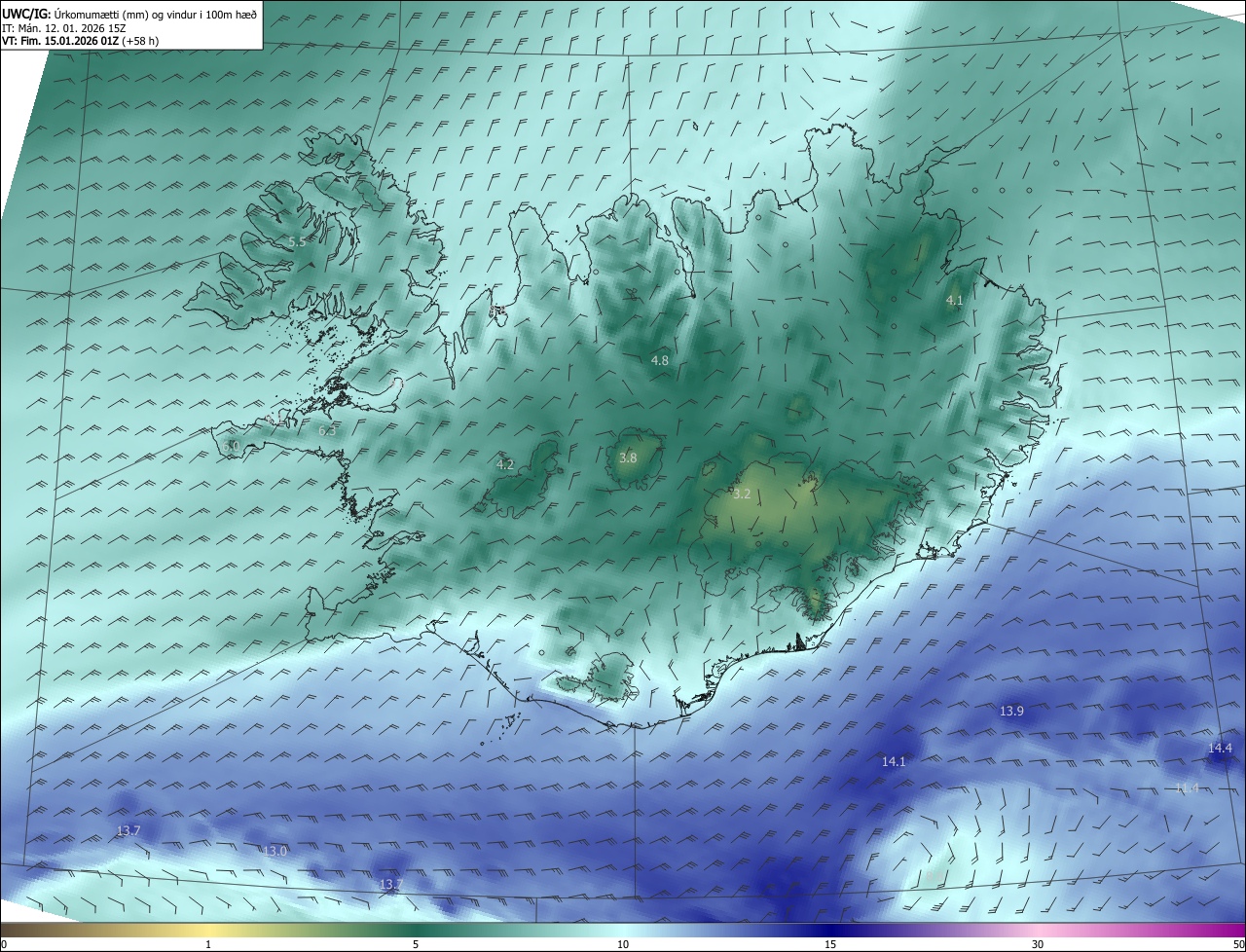Screen dimensions: 1246x952
Task: Click the 0 tick on the color scale
Action: pos(4,944)
